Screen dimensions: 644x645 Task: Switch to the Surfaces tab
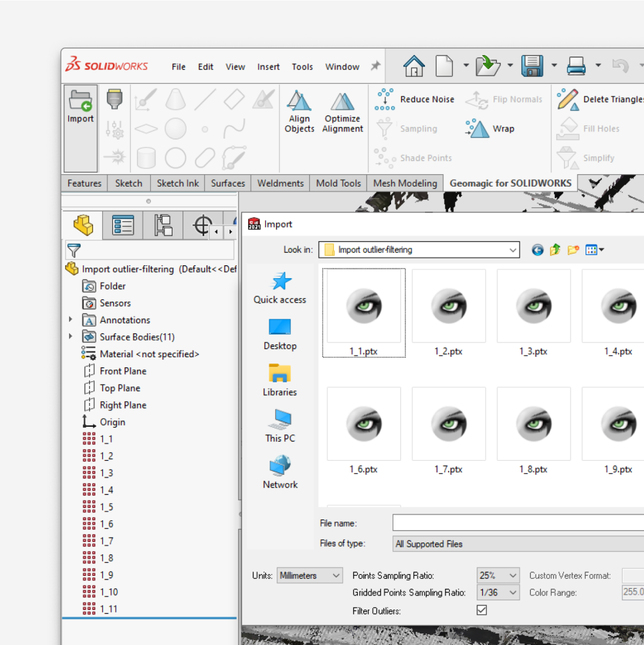tap(228, 183)
